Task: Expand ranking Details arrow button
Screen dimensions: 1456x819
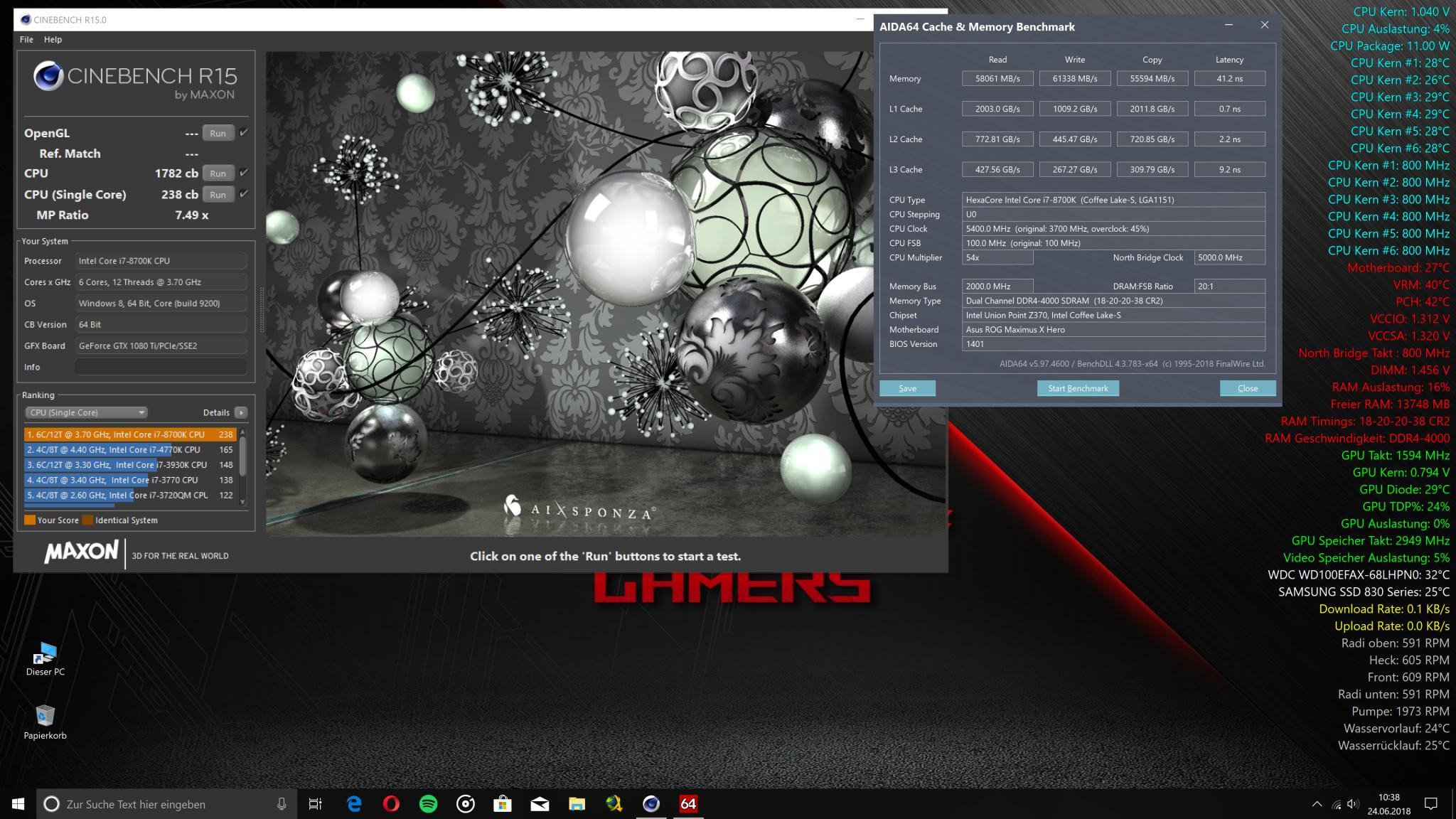Action: [241, 412]
